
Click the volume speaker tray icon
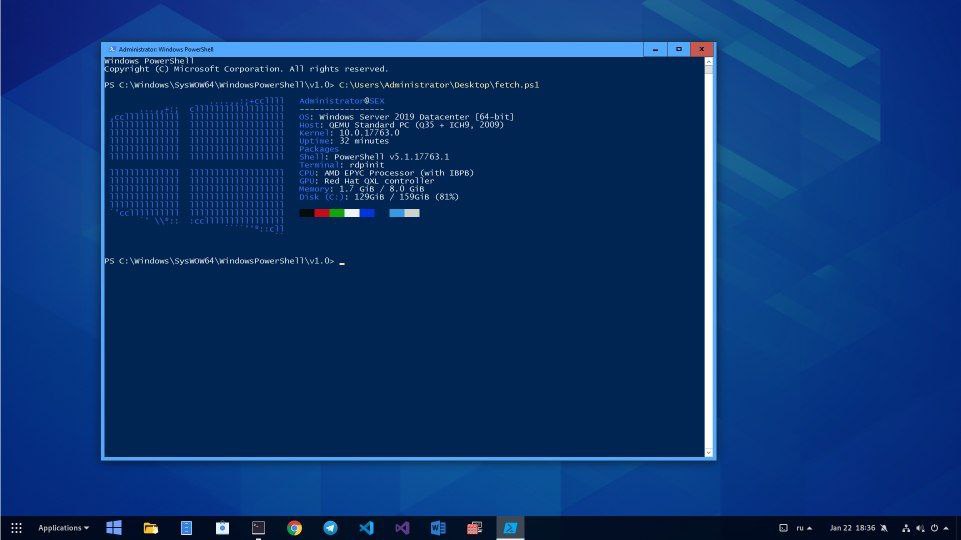[920, 528]
